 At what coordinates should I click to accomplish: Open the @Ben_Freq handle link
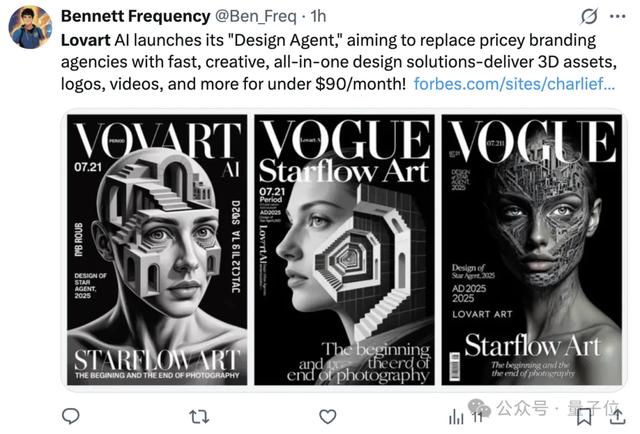[x=256, y=16]
